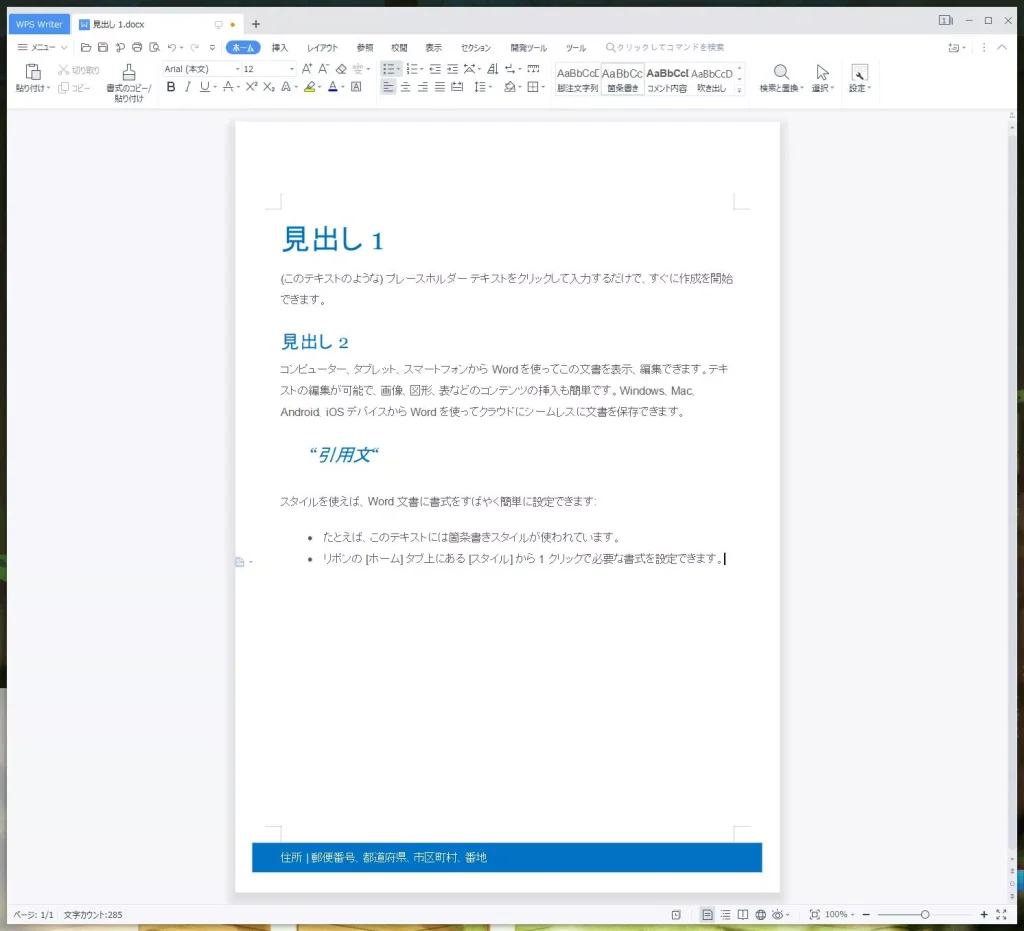Click the zoom slider handle
The width and height of the screenshot is (1024, 931).
[925, 914]
